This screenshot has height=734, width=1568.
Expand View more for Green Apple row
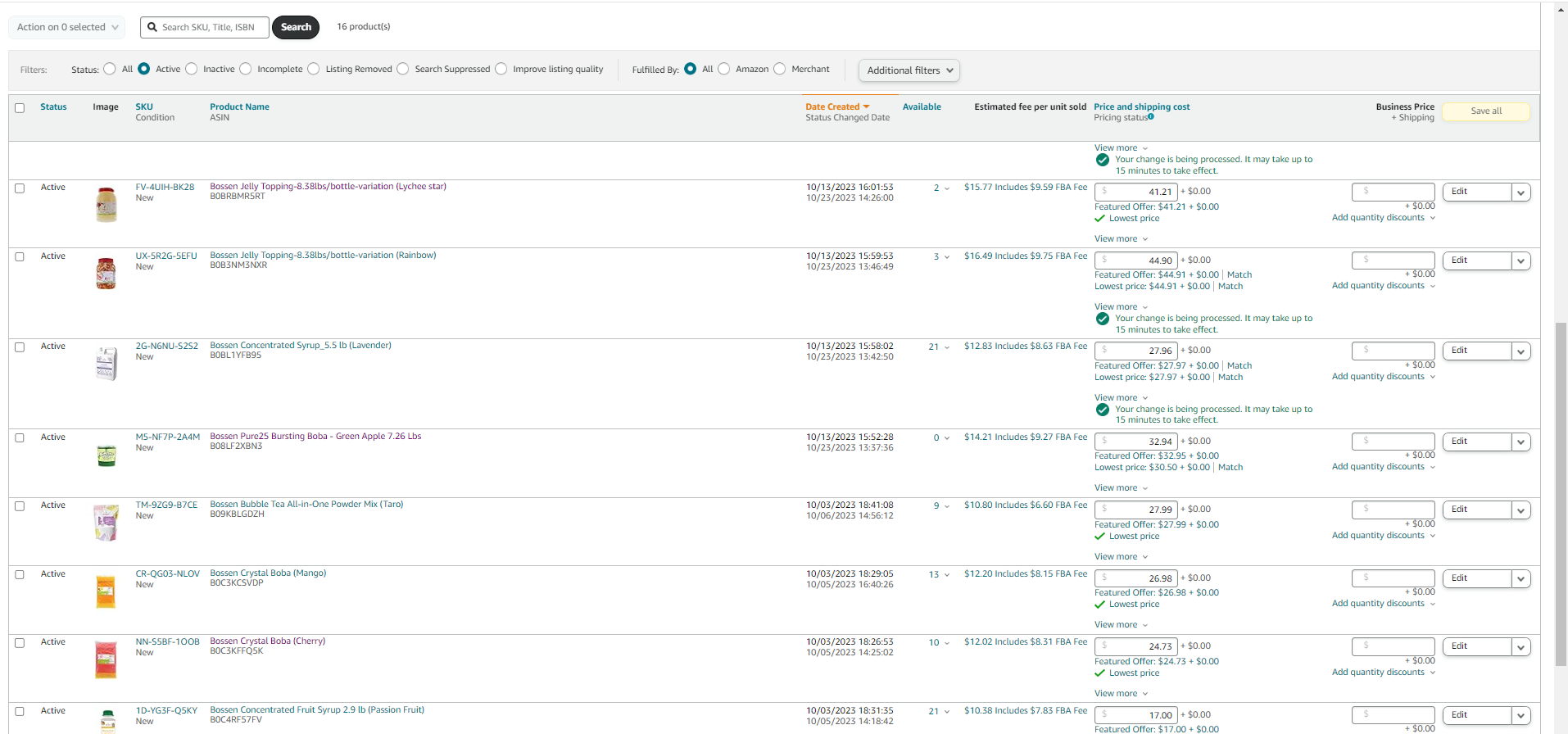[1122, 488]
